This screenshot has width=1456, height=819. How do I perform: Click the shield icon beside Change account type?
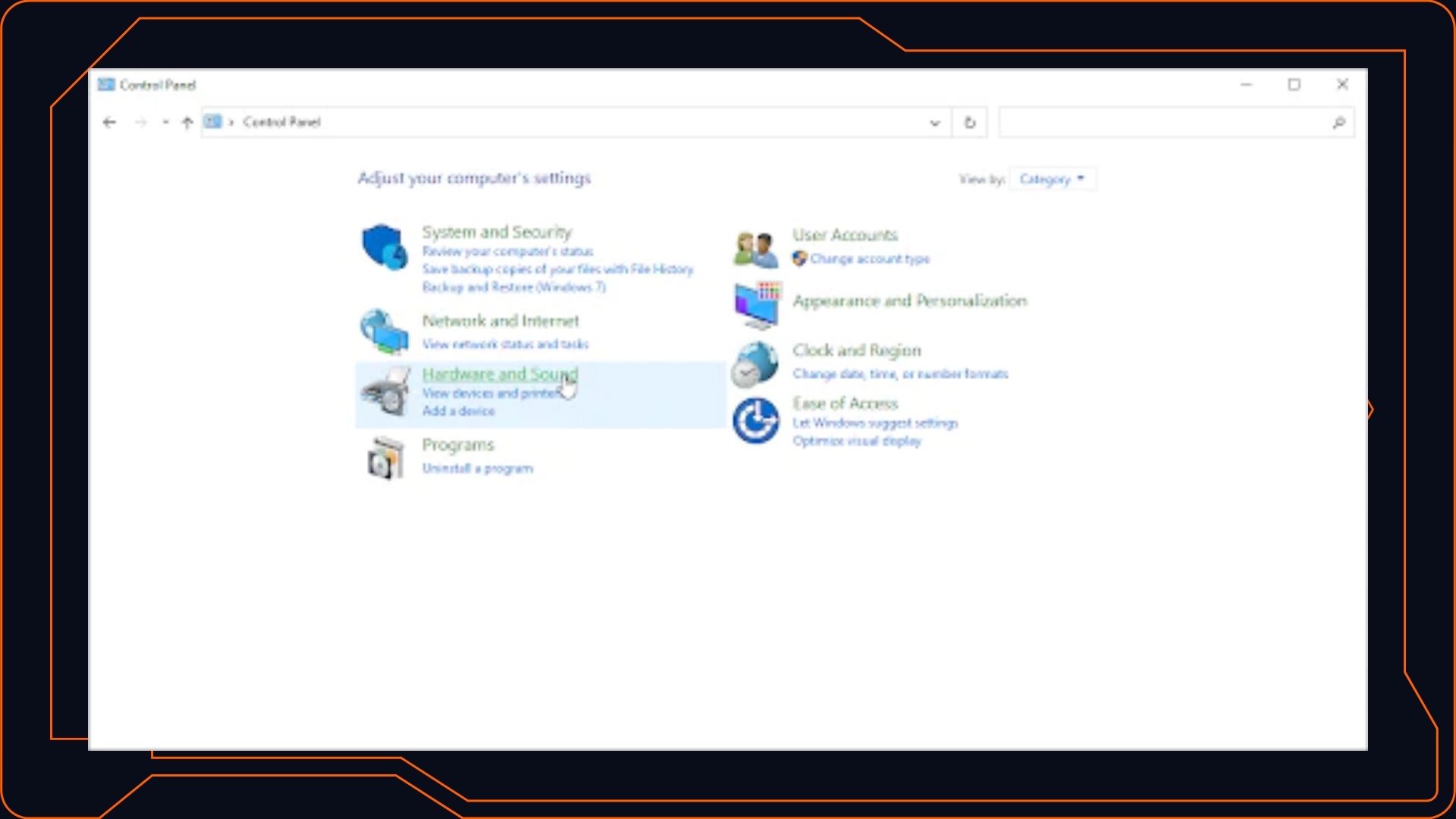tap(799, 259)
